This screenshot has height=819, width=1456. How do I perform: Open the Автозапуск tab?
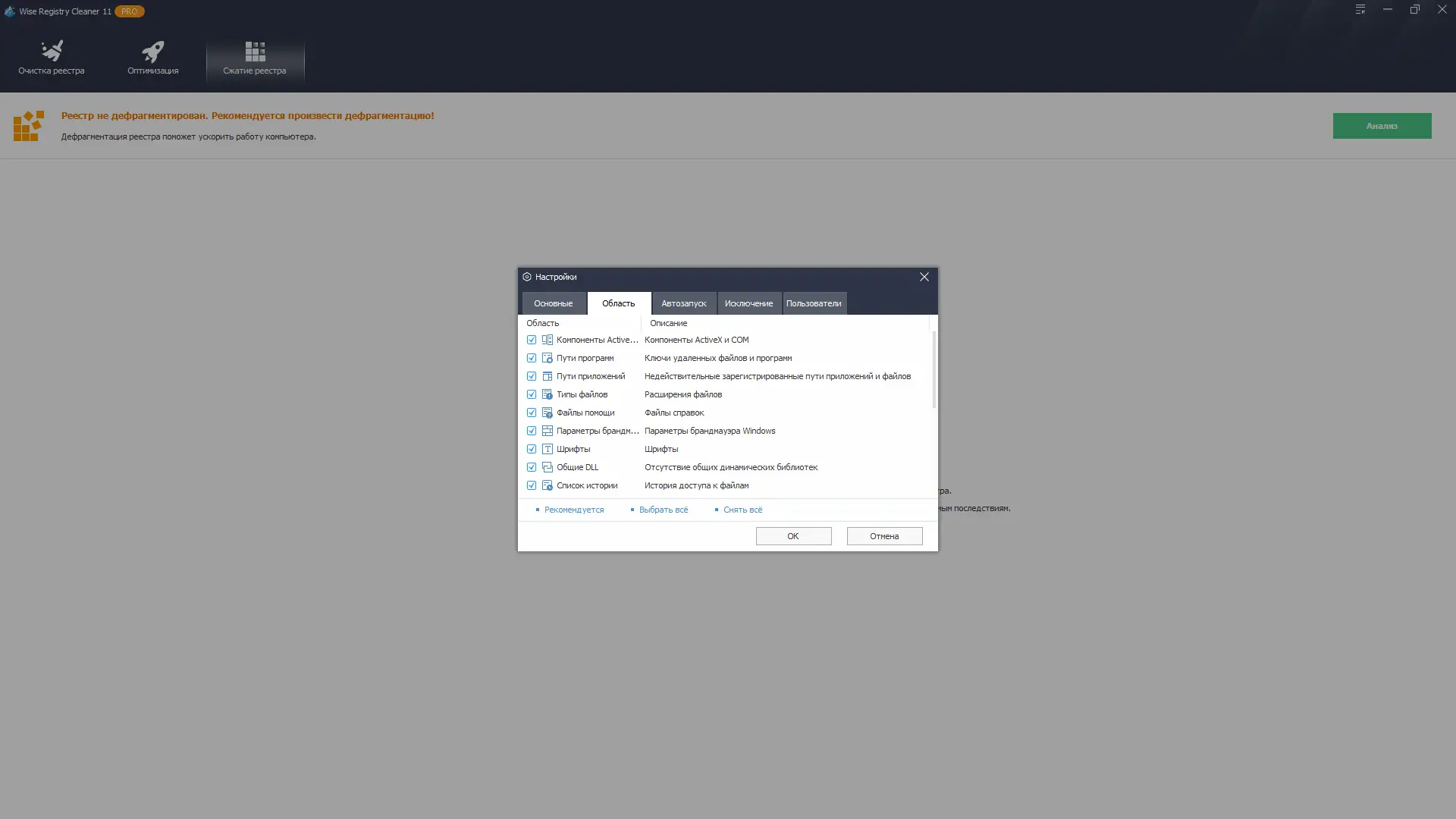[x=683, y=303]
